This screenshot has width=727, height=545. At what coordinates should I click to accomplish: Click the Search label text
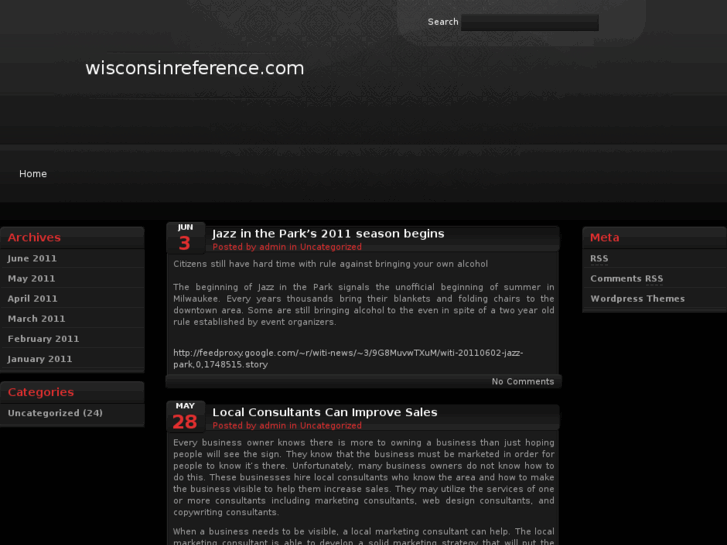pyautogui.click(x=443, y=22)
